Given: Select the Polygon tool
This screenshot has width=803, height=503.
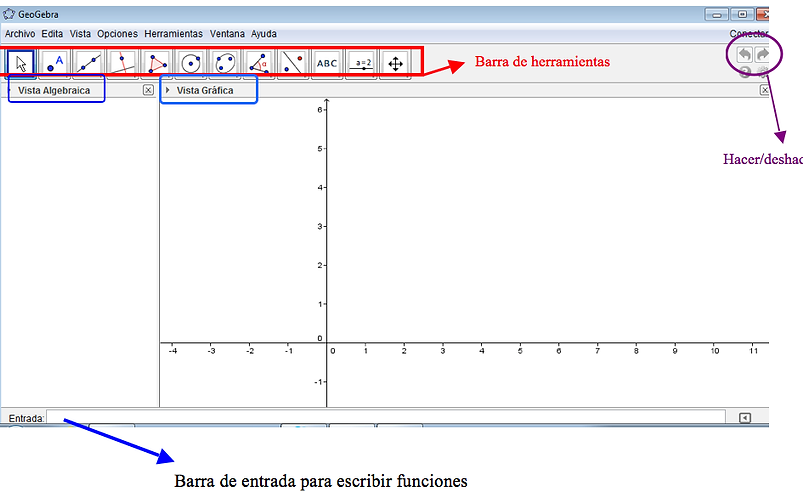Looking at the screenshot, I should 157,64.
